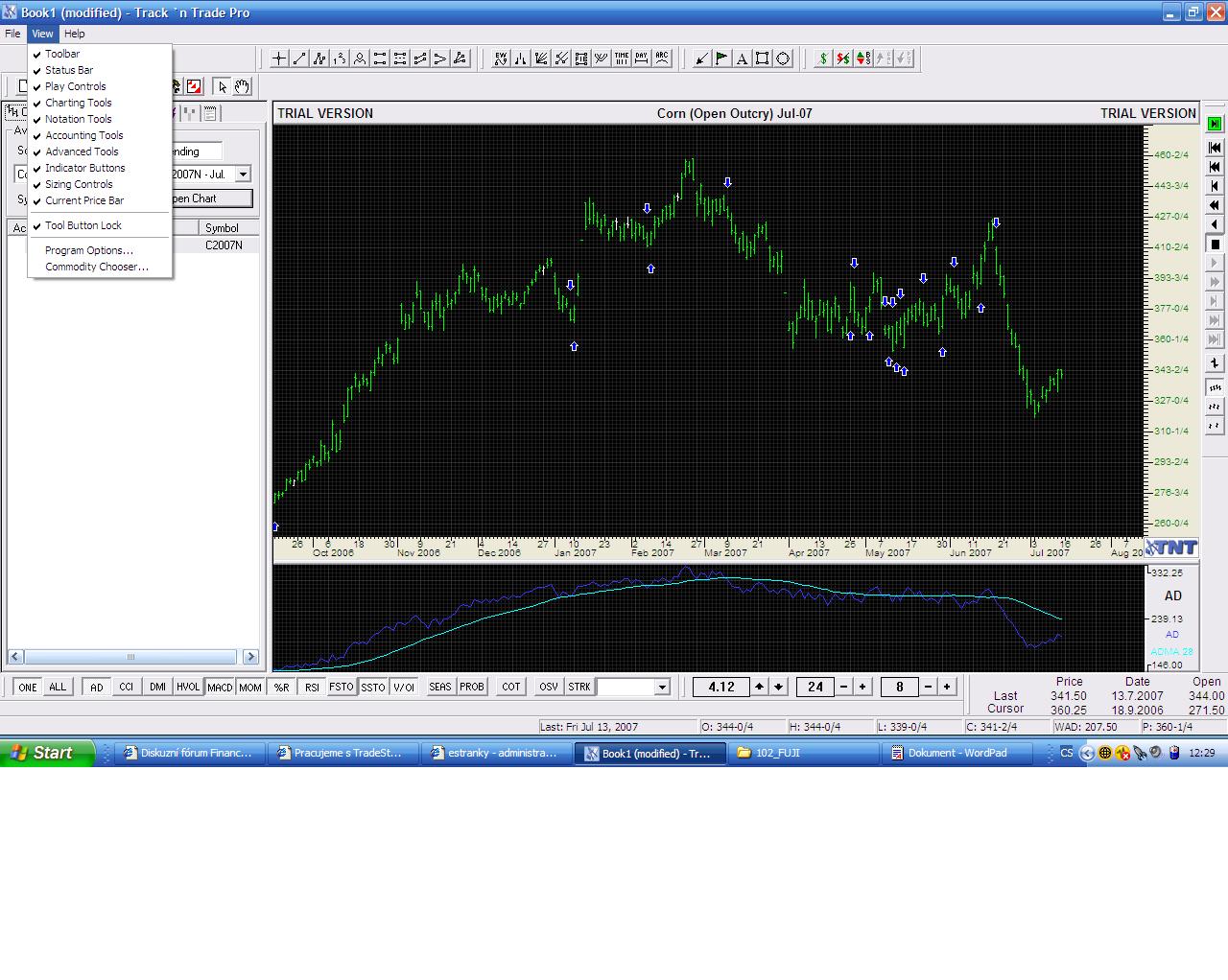Disable Tool Button Lock option
The width and height of the screenshot is (1228, 980).
coord(83,225)
